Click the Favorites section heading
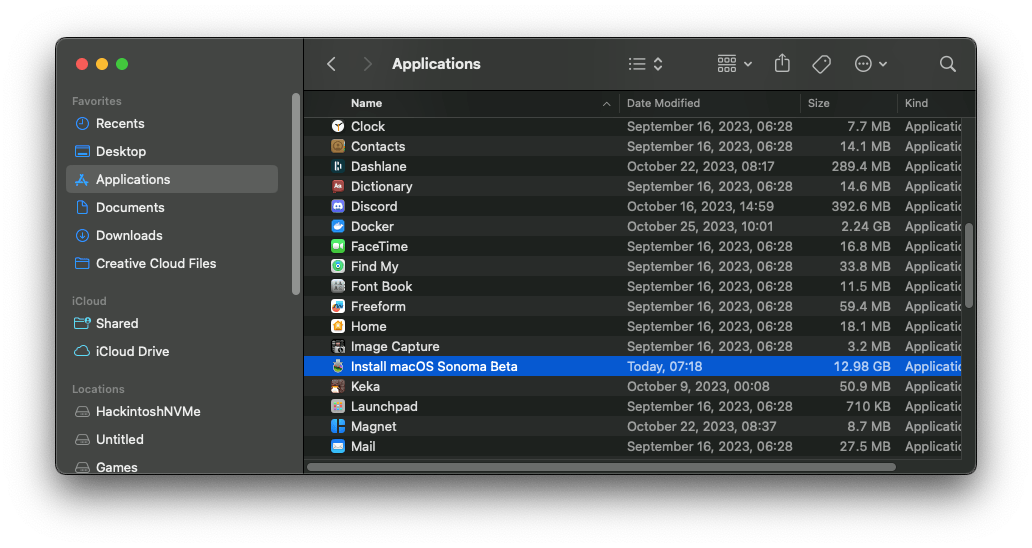 click(97, 101)
